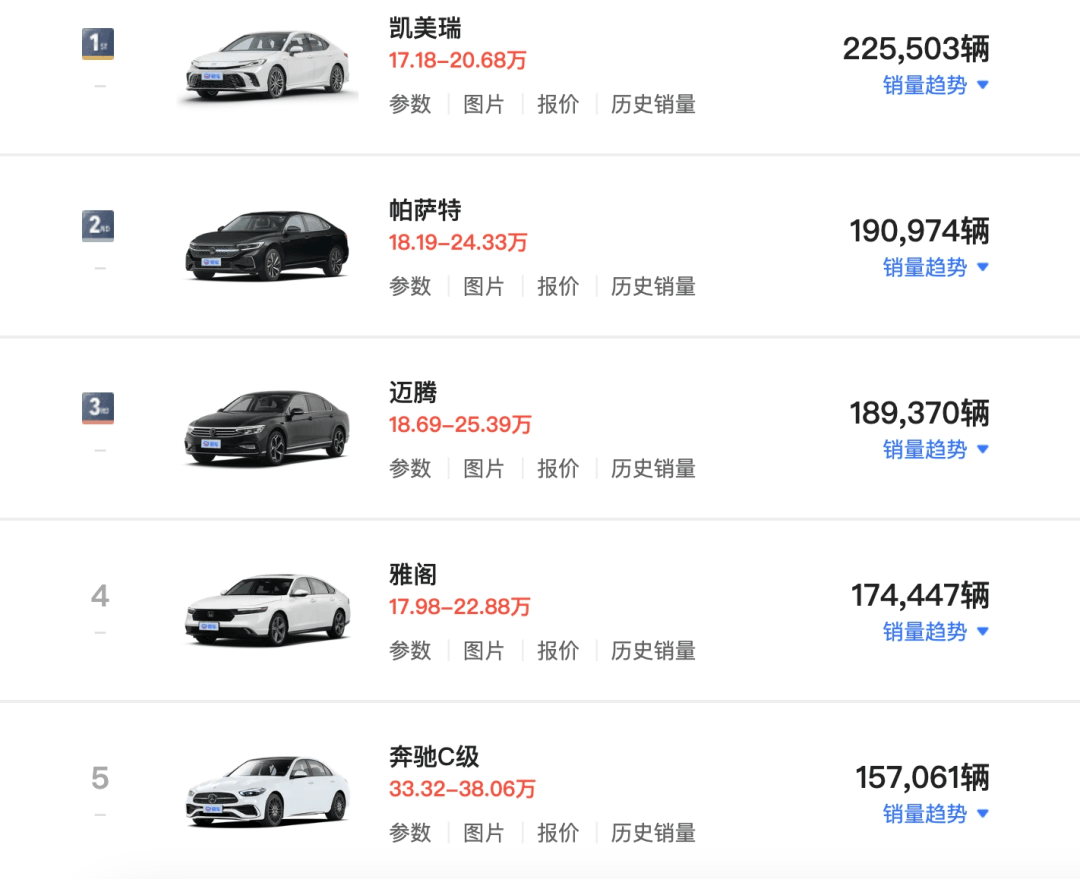Check 报价 for 帕萨特
This screenshot has width=1080, height=879.
[557, 286]
